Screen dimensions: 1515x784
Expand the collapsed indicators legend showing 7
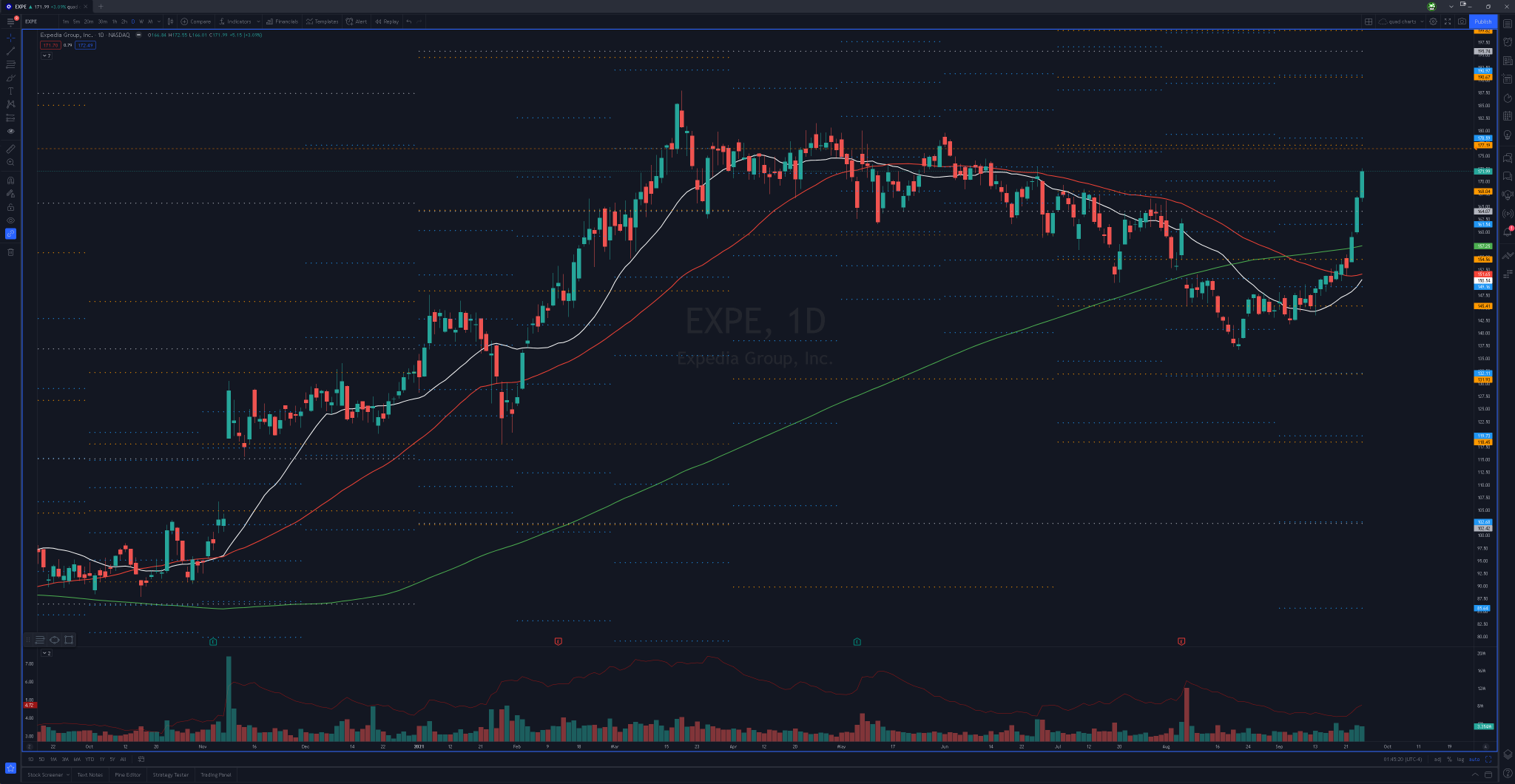46,55
